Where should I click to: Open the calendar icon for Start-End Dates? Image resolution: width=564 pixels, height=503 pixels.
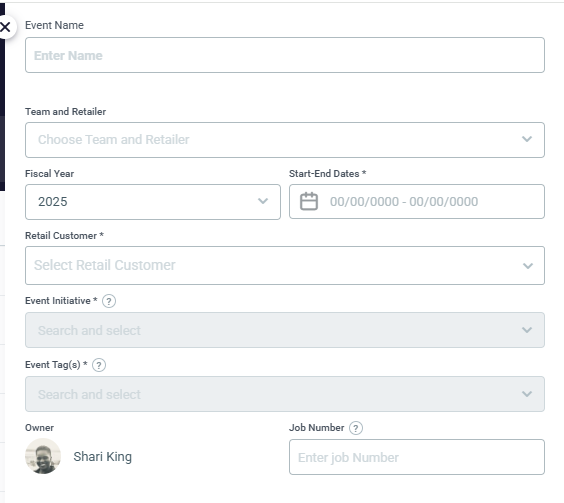[x=309, y=201]
